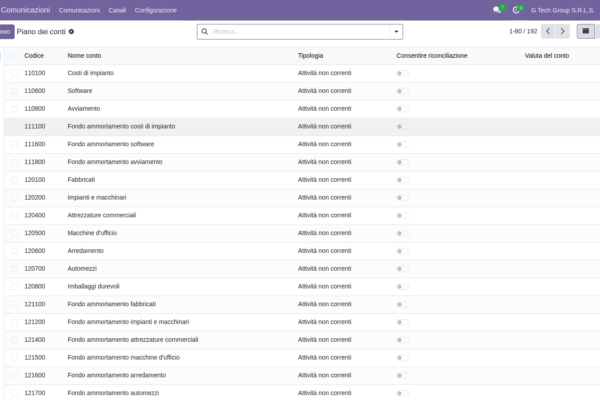Viewport: 600px width, 400px height.
Task: Switch to list view icon
Action: click(586, 31)
